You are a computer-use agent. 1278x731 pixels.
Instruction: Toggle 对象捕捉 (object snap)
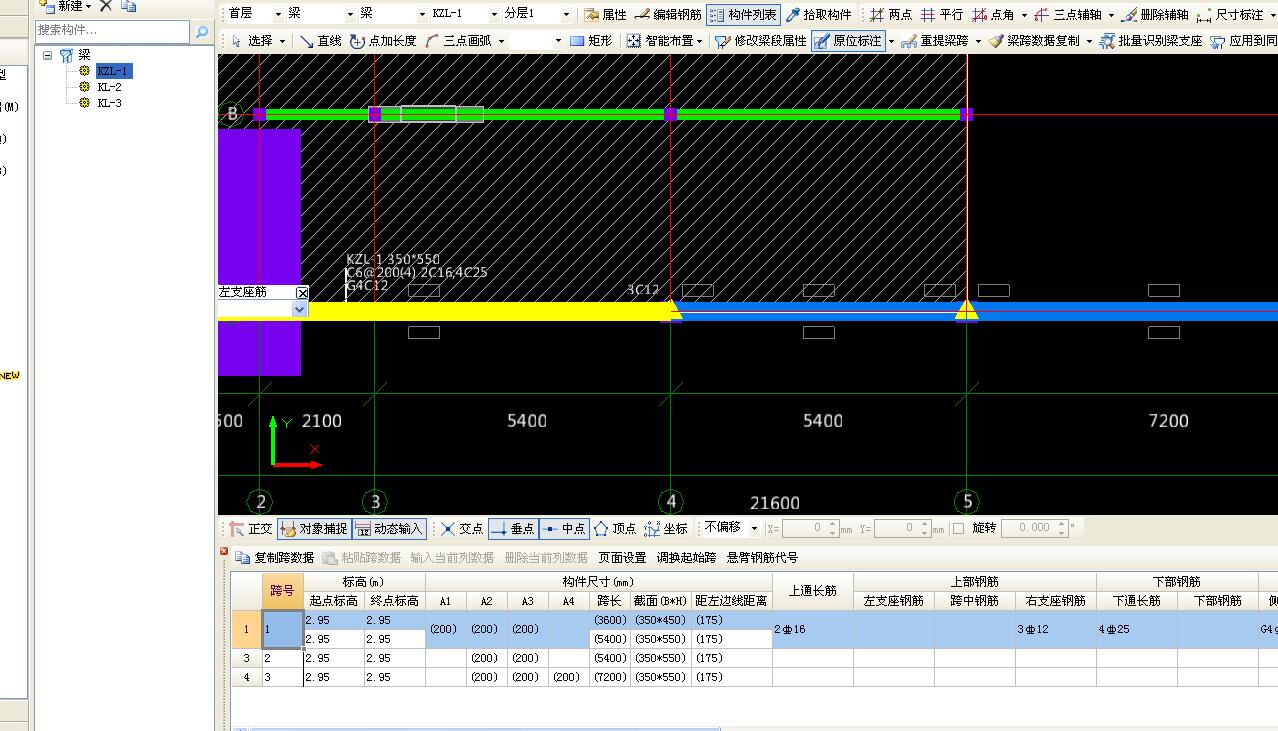[313, 529]
